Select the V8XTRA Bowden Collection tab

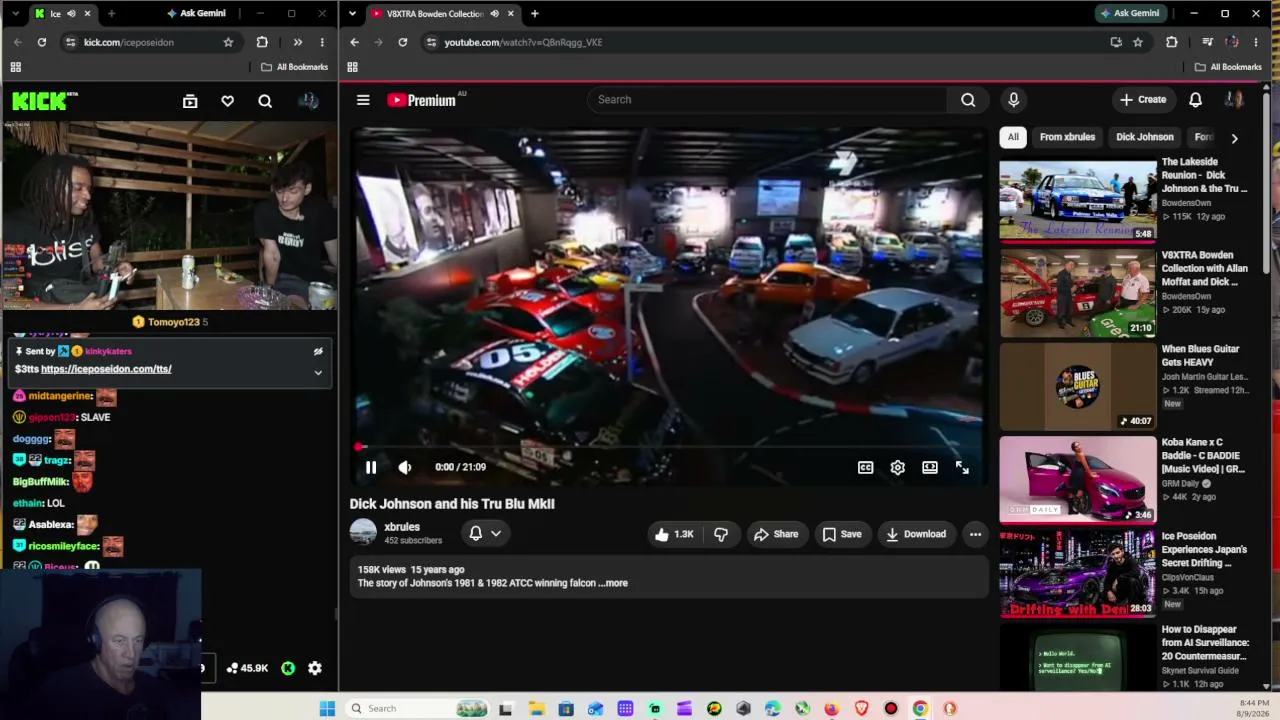tap(442, 13)
